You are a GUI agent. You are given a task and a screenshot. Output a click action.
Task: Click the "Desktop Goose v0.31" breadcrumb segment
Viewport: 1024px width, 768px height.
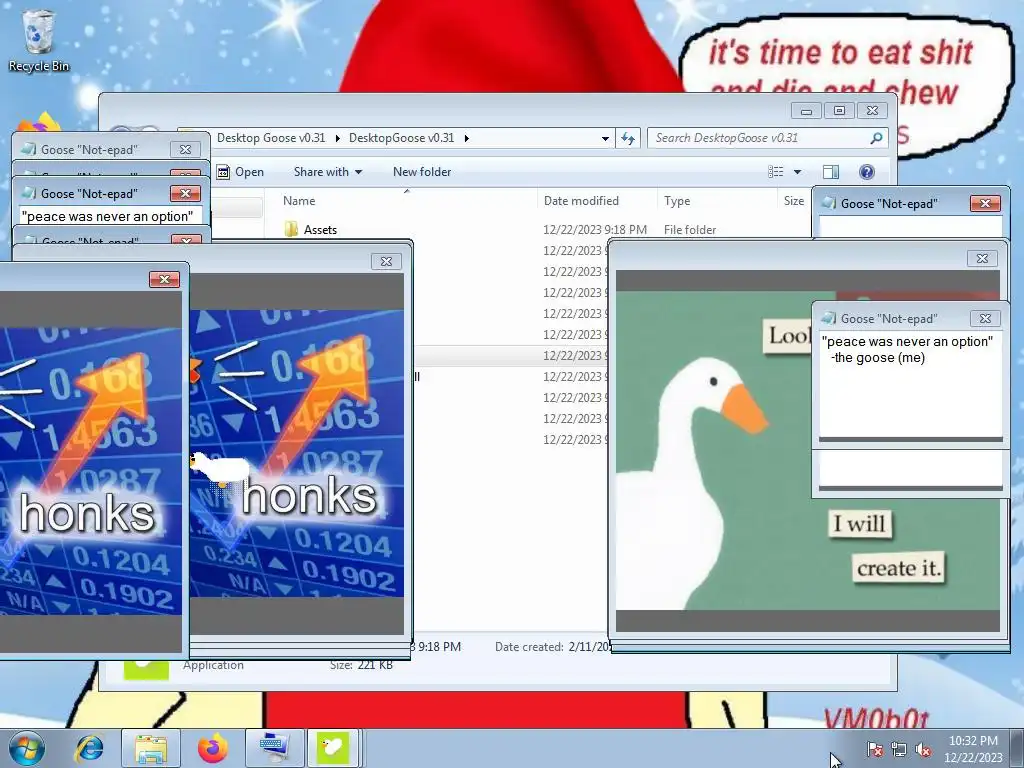coord(271,138)
